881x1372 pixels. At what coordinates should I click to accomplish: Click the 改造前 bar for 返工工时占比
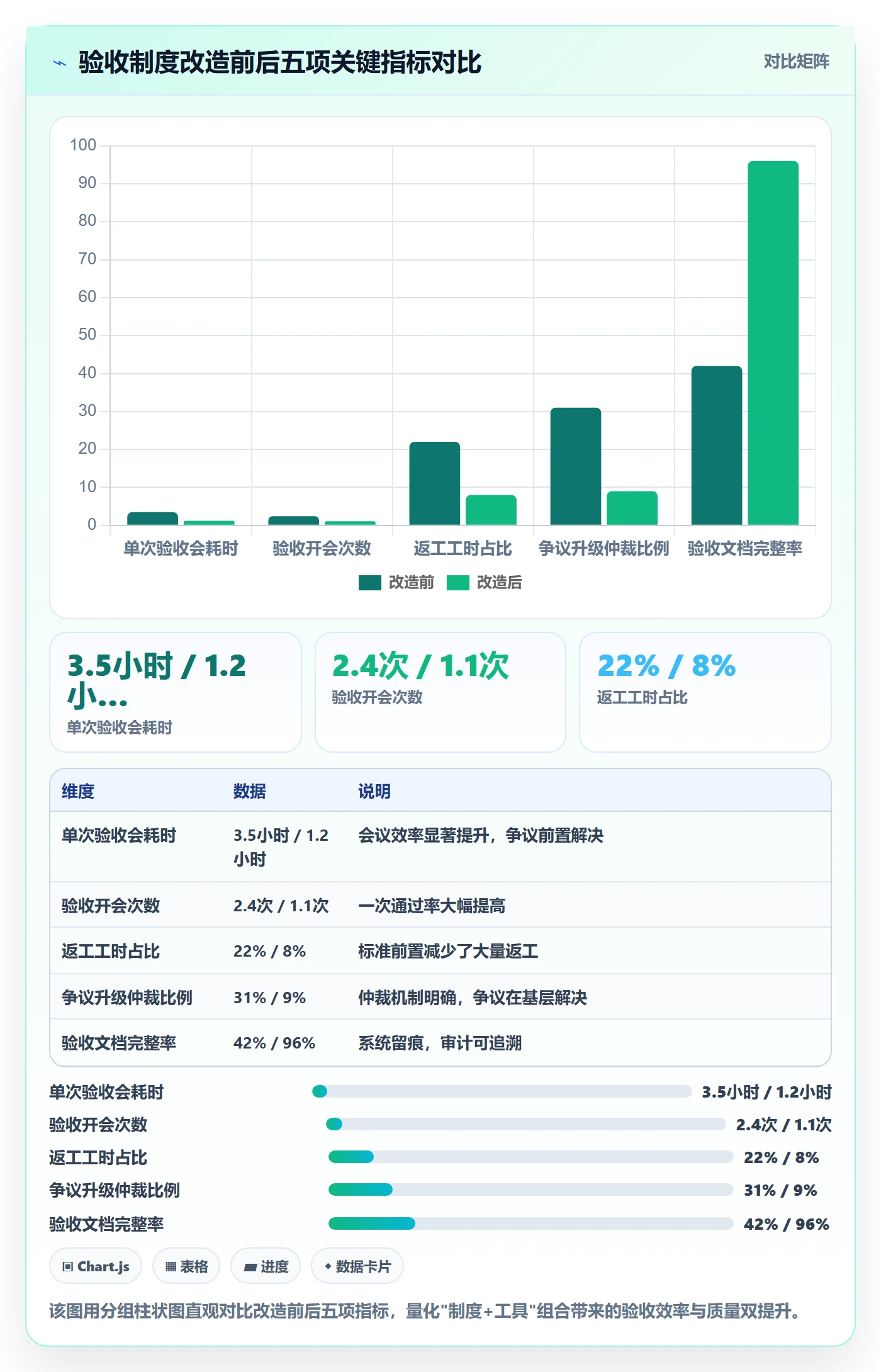pos(435,483)
